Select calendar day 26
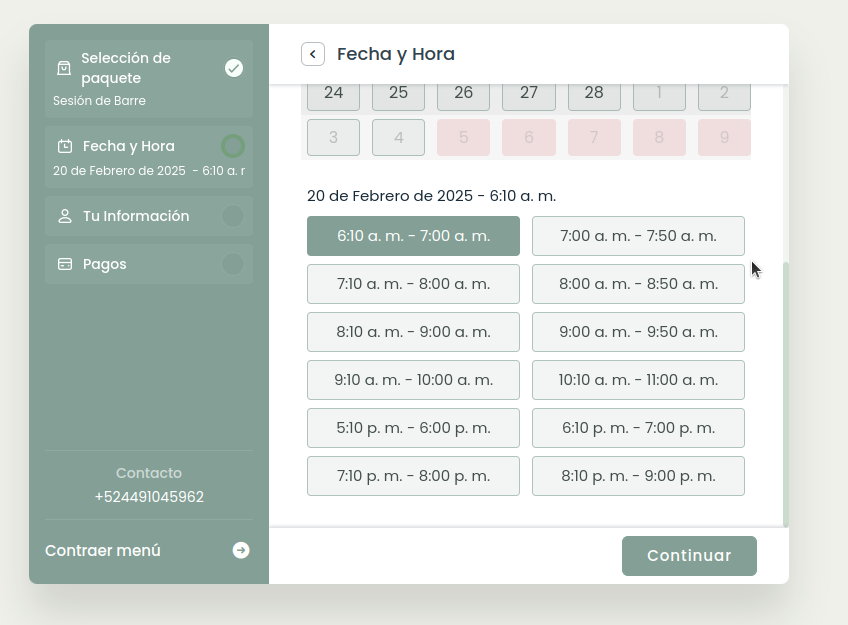The width and height of the screenshot is (848, 625). (x=463, y=94)
